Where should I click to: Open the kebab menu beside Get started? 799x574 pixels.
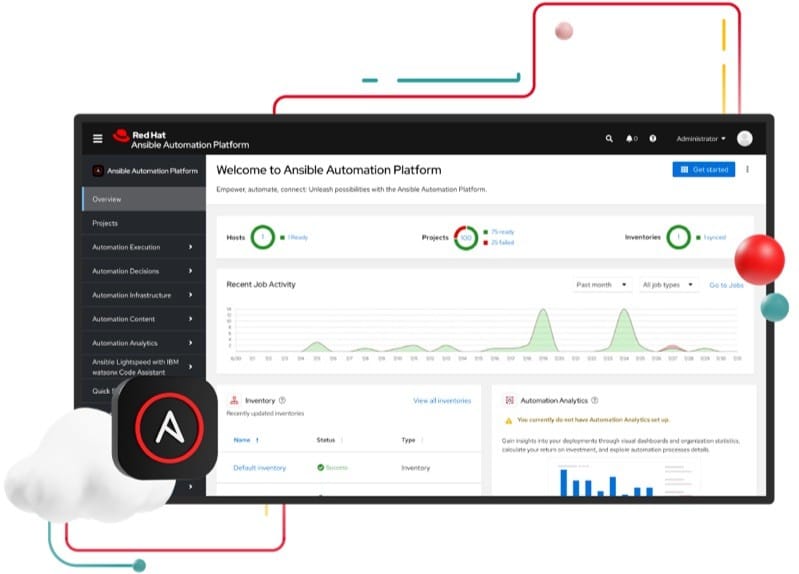748,169
